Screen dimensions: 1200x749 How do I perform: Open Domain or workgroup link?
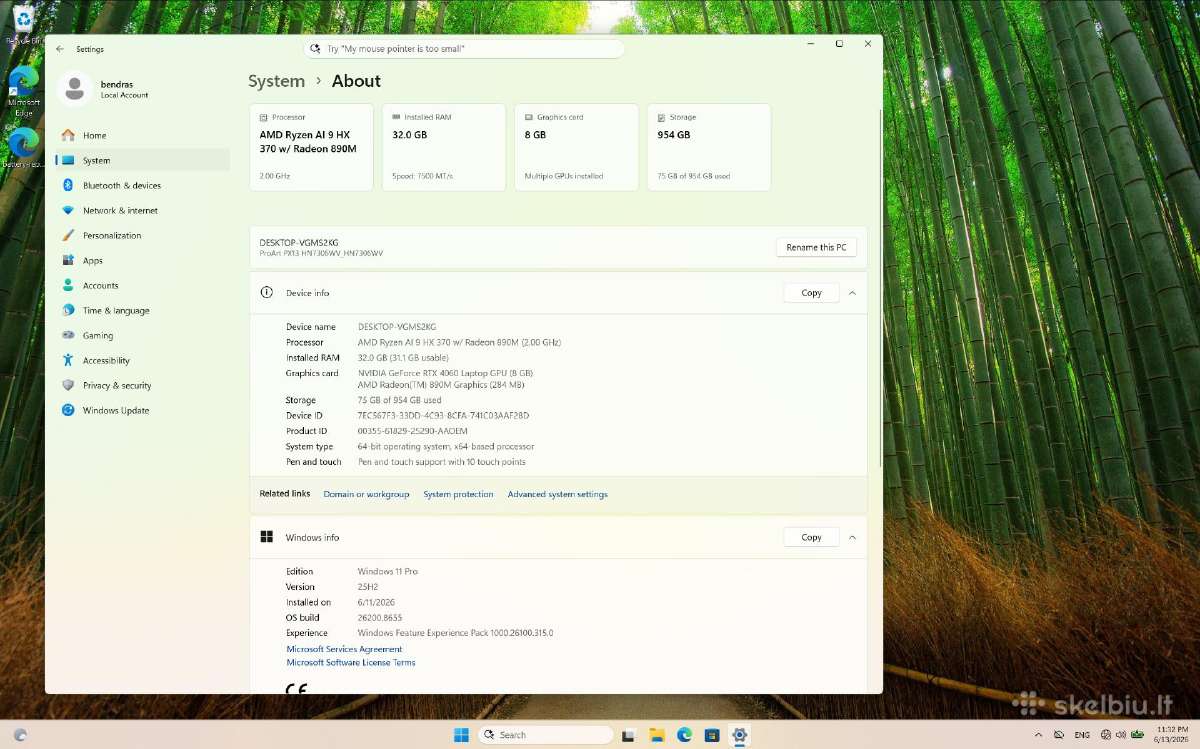point(366,494)
